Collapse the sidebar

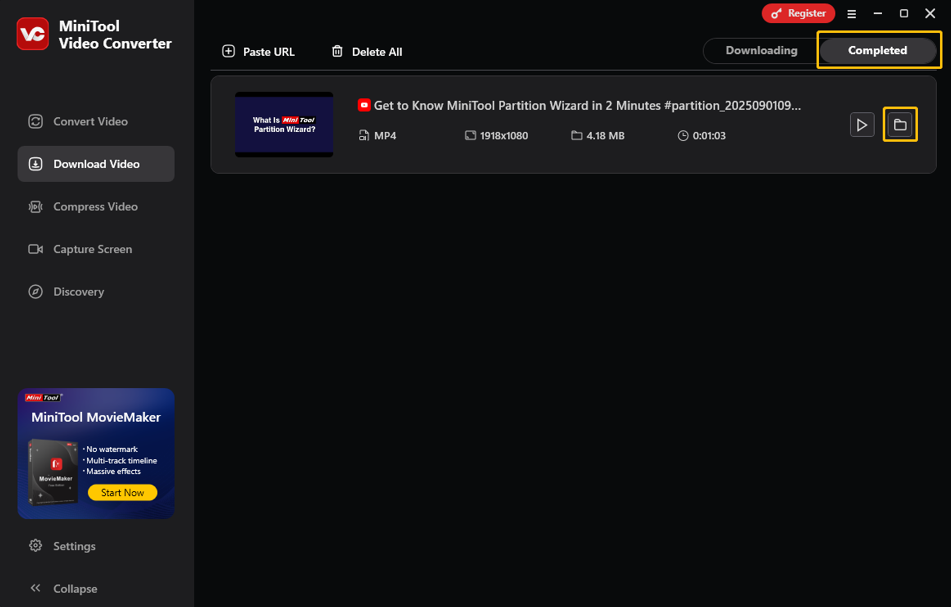(x=64, y=588)
